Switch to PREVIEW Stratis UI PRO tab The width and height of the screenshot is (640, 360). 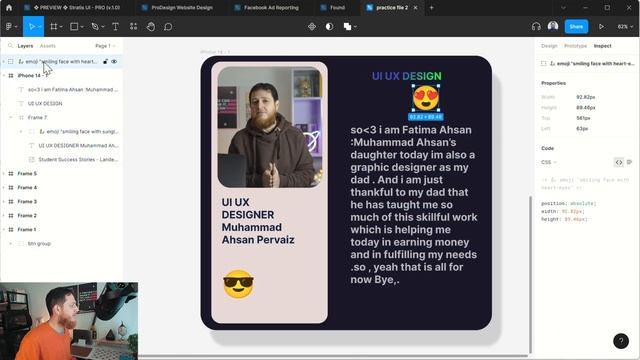coord(72,7)
